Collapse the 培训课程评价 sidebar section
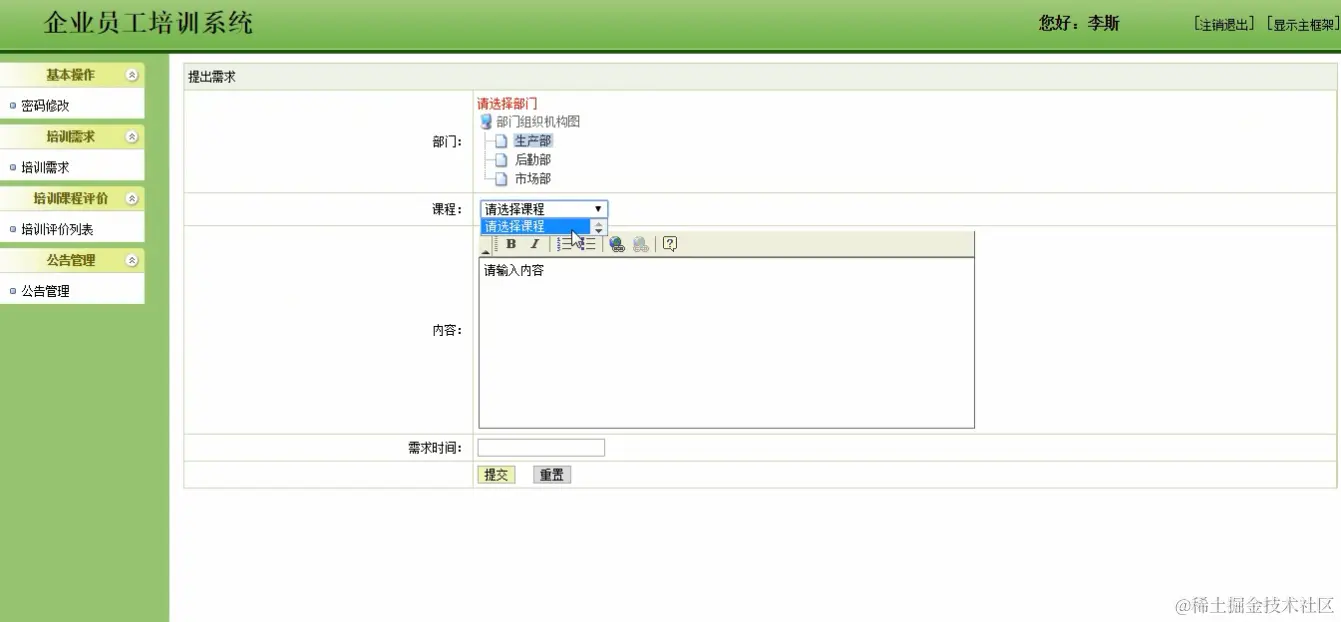Image resolution: width=1341 pixels, height=622 pixels. pos(132,199)
